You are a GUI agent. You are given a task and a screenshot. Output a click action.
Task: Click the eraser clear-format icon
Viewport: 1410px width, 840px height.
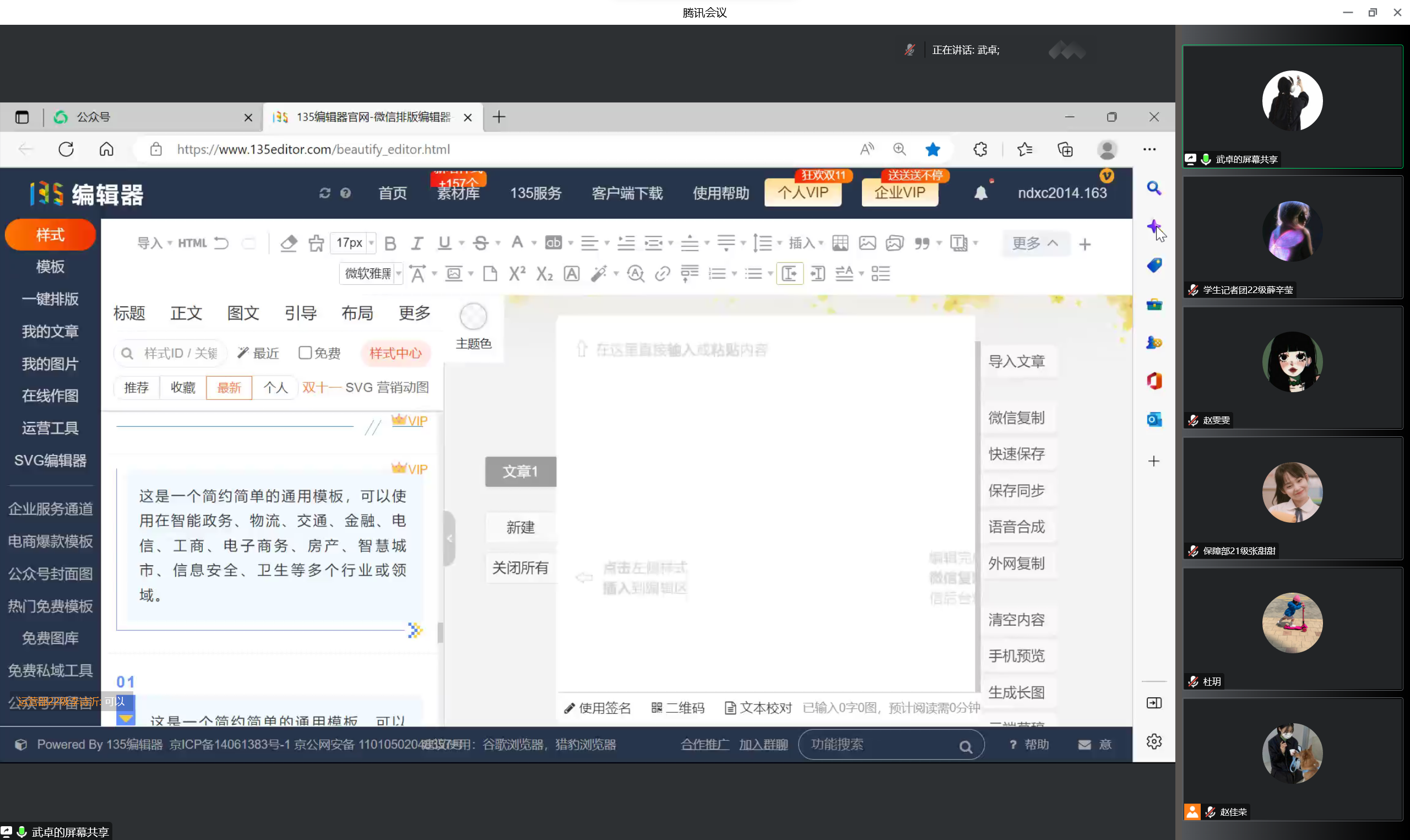289,243
